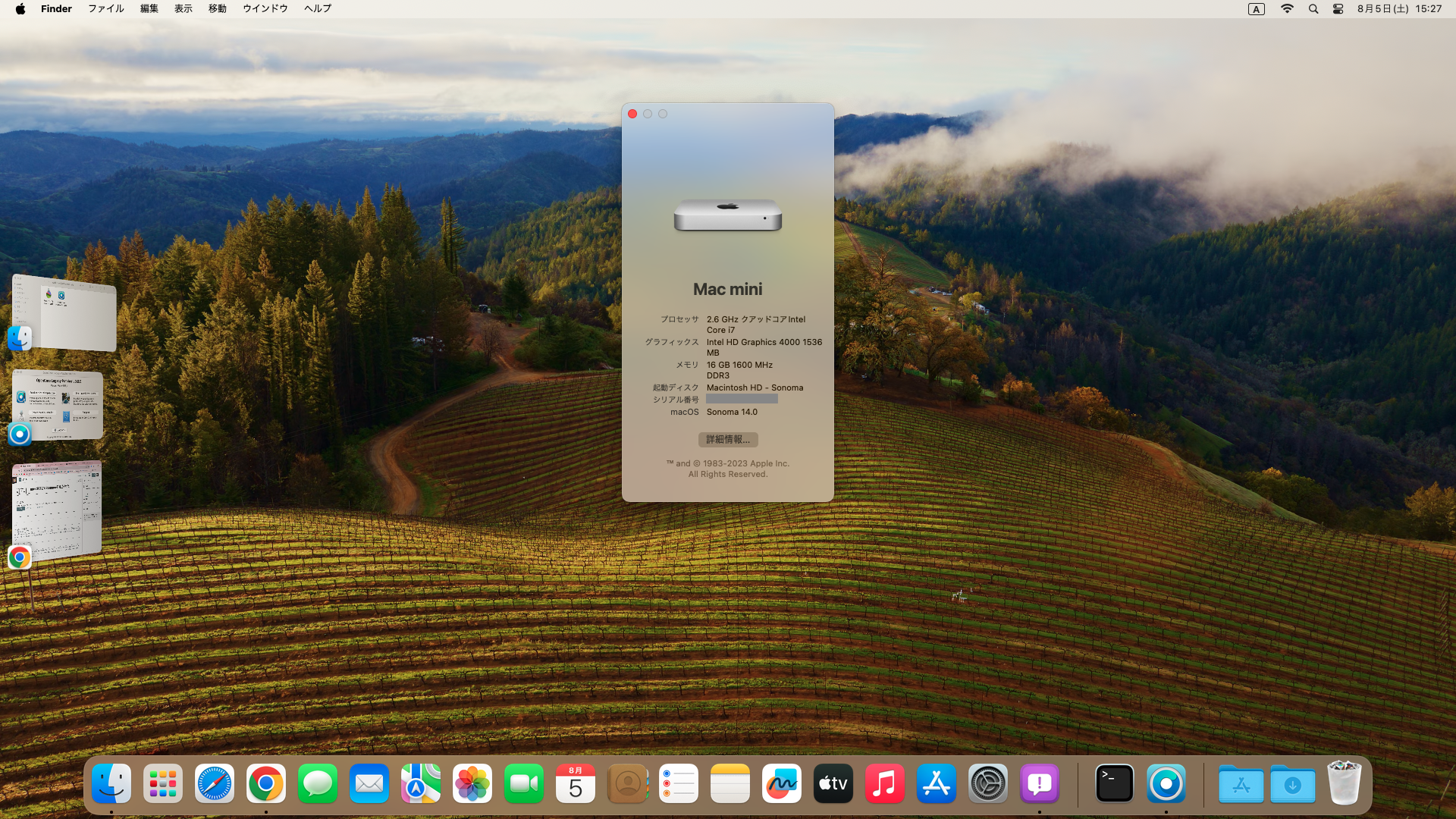This screenshot has width=1456, height=819.
Task: Open the ファイル menu
Action: 106,9
